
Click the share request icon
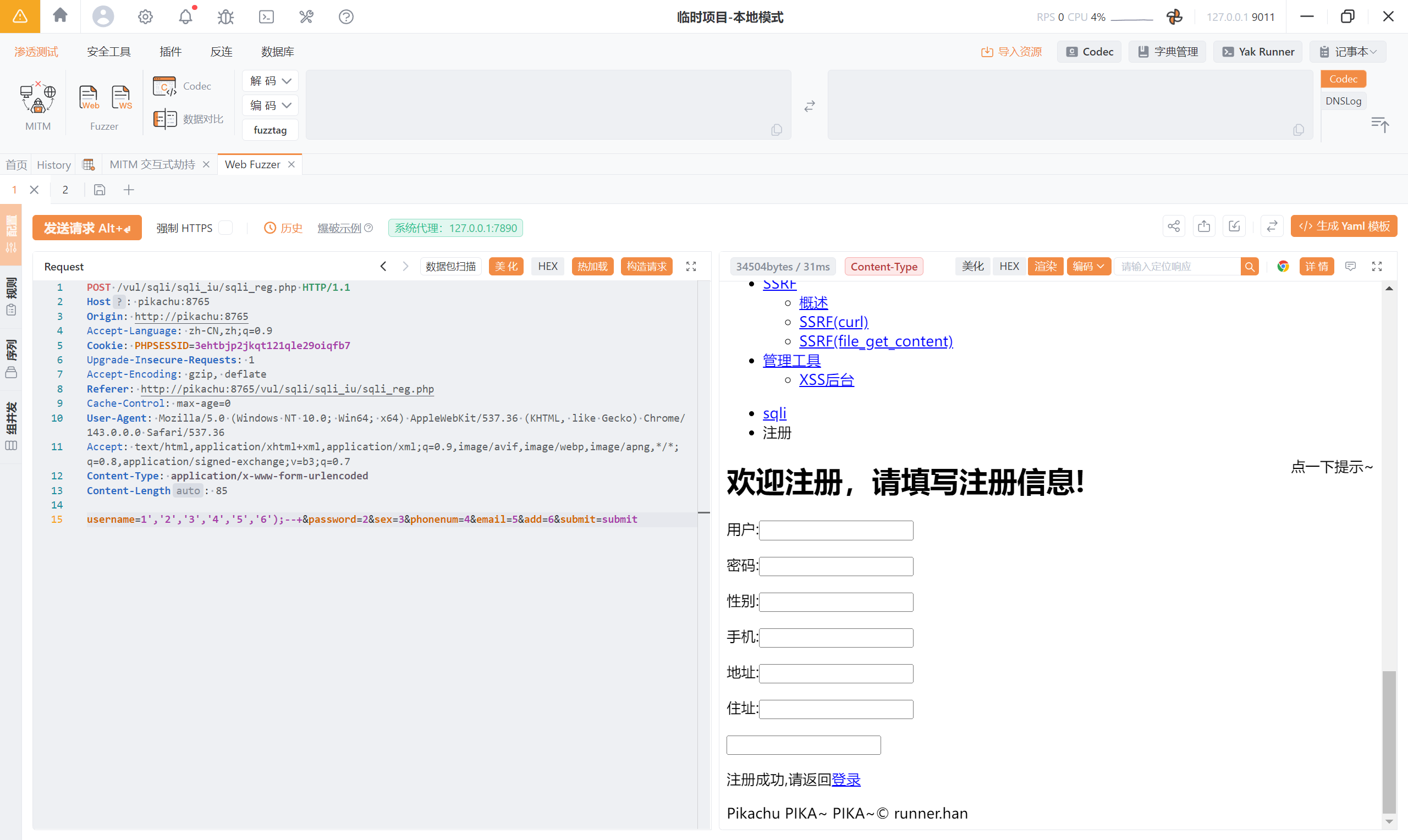click(x=1173, y=226)
